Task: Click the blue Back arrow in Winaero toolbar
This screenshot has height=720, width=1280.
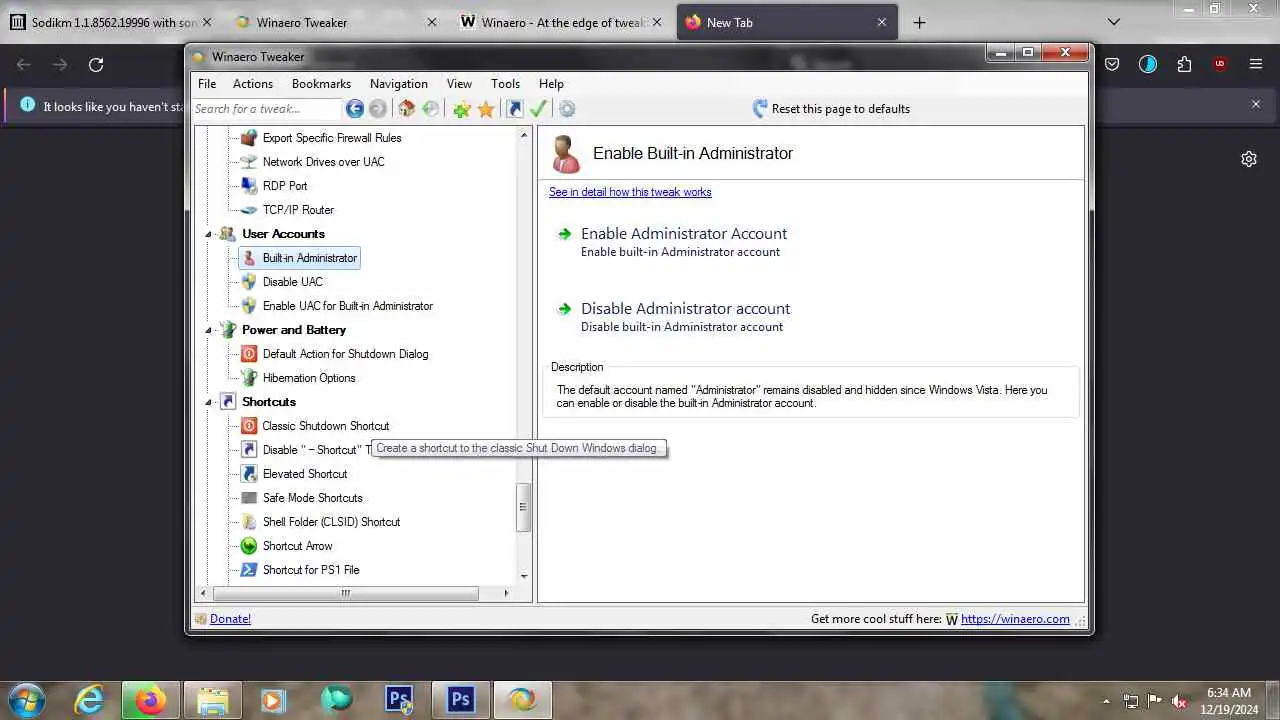Action: point(355,109)
